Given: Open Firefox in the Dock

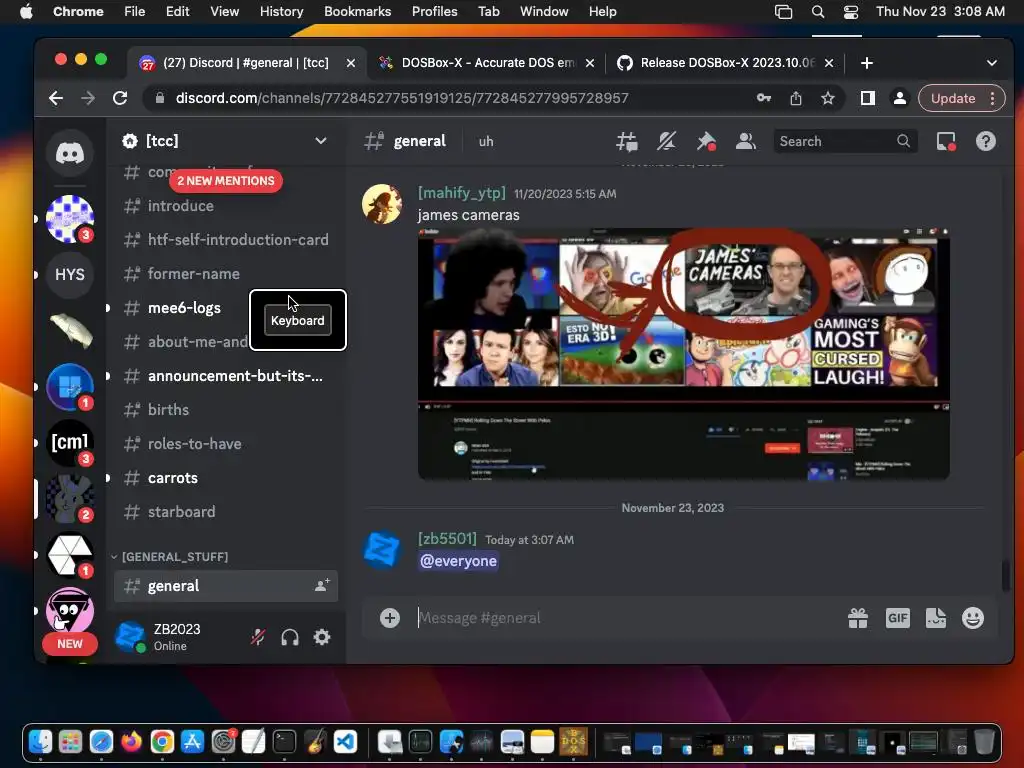Looking at the screenshot, I should (131, 742).
